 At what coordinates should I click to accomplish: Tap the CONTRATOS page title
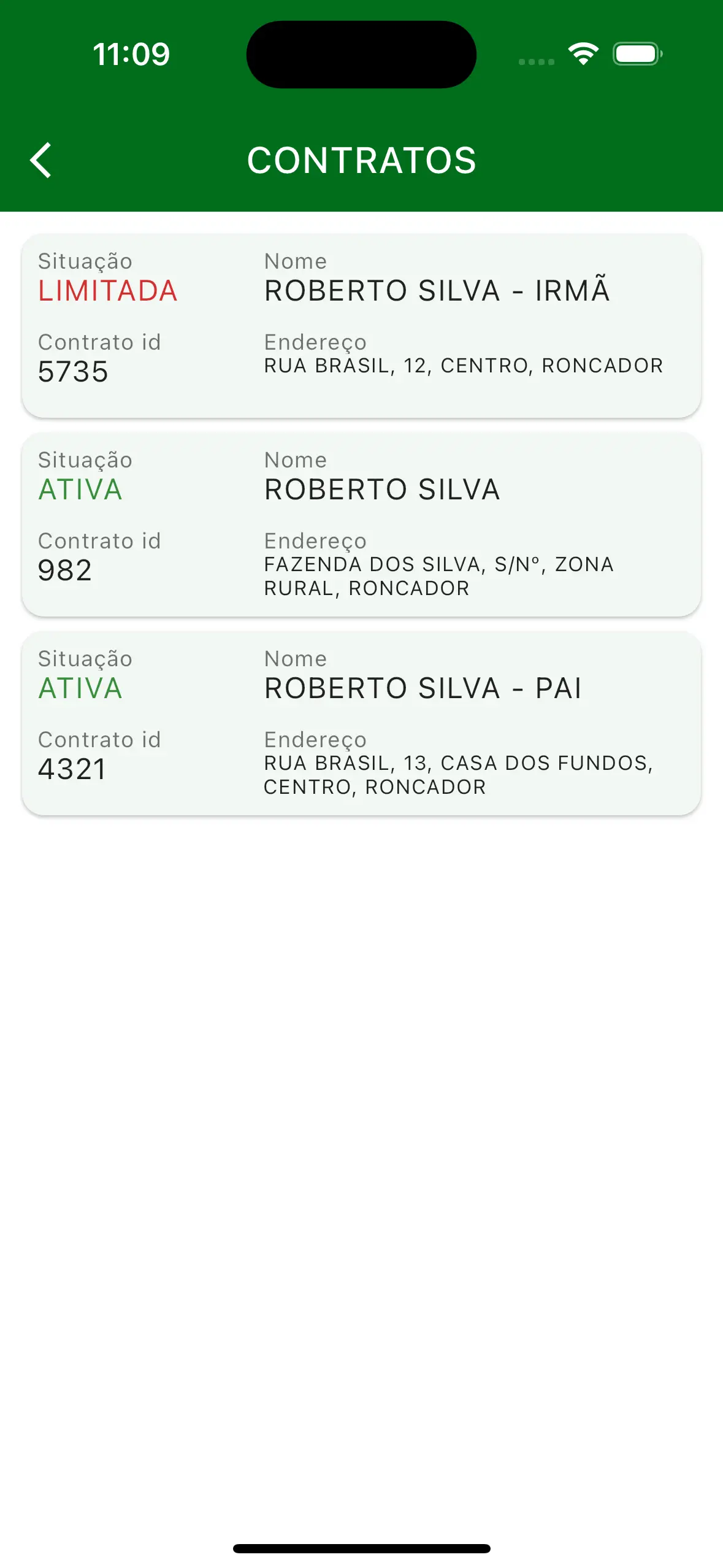(361, 160)
